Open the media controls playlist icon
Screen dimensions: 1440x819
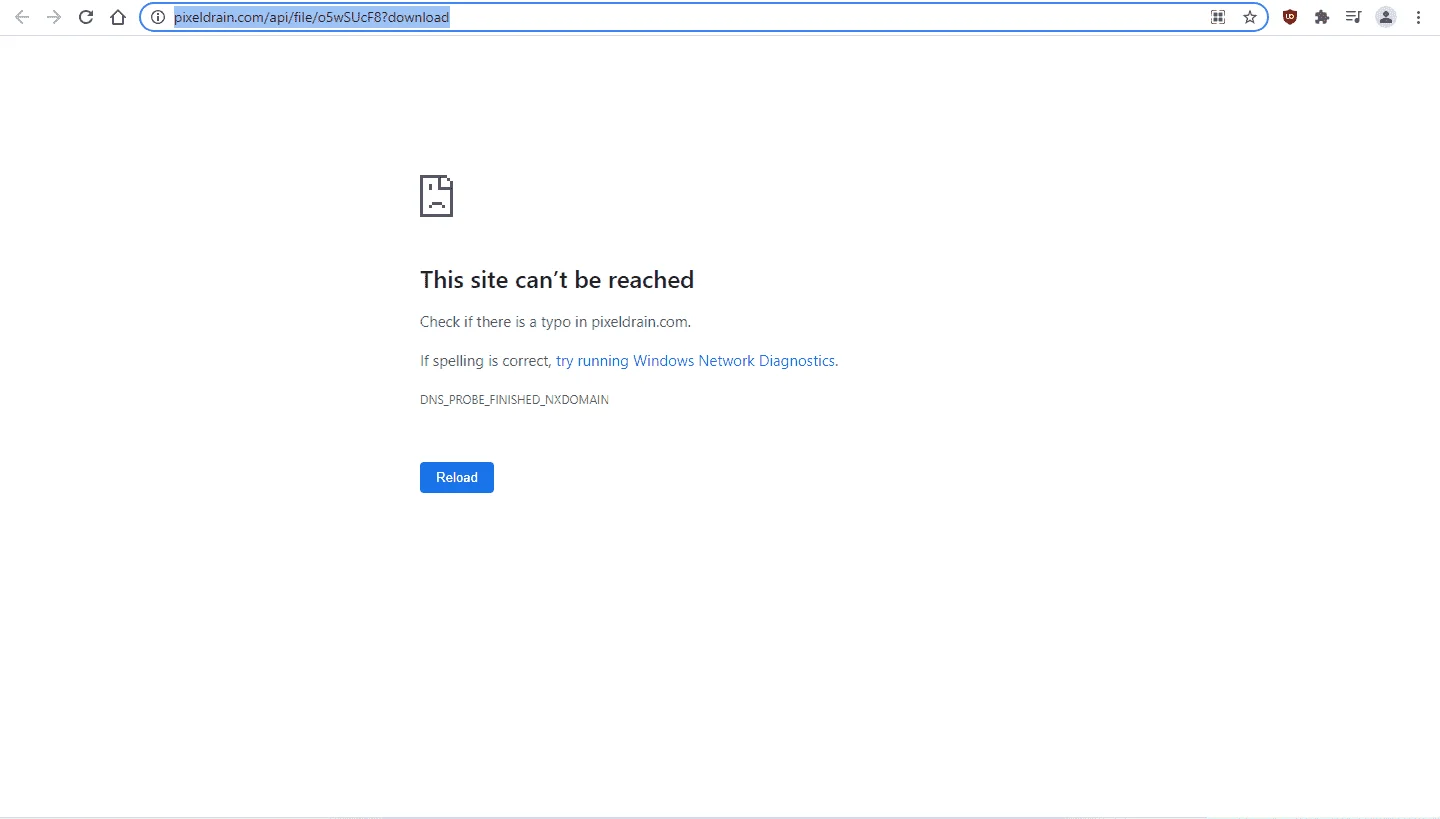coord(1353,17)
